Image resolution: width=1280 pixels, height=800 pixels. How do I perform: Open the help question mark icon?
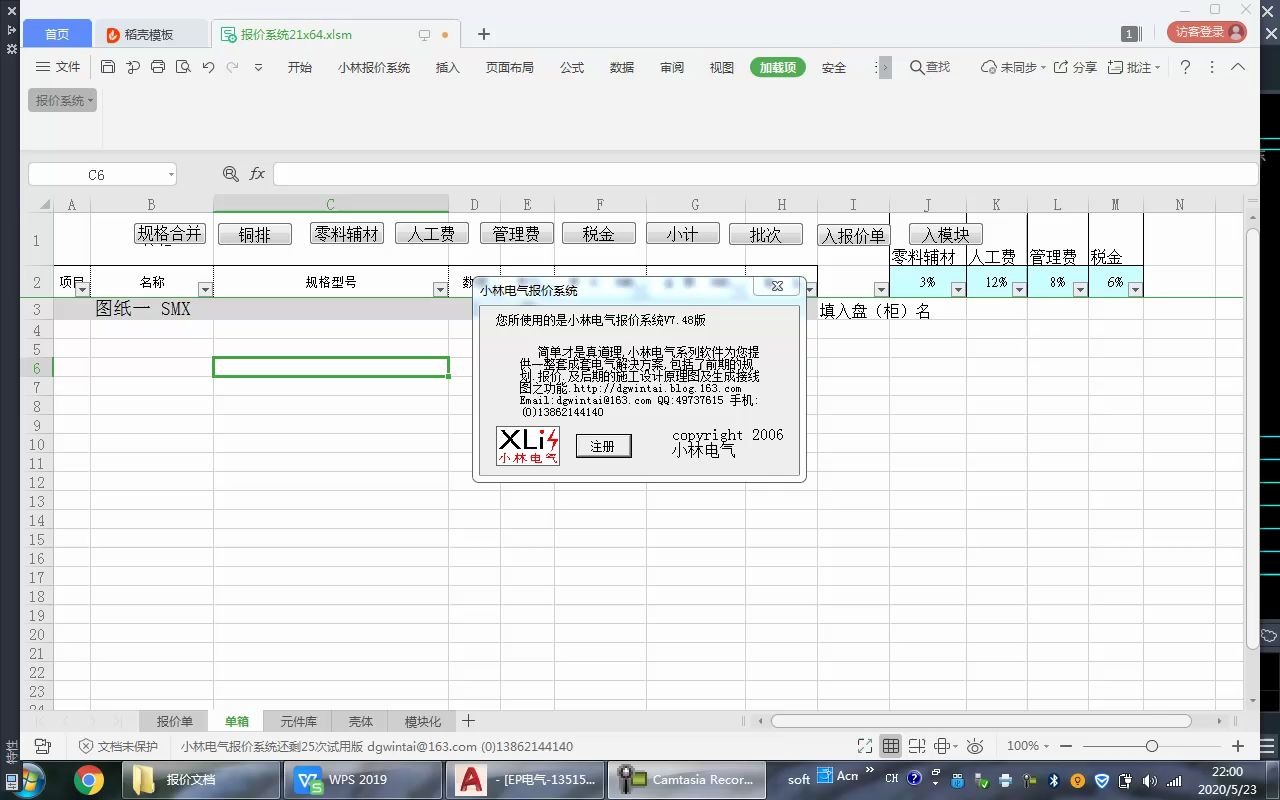[x=1185, y=67]
